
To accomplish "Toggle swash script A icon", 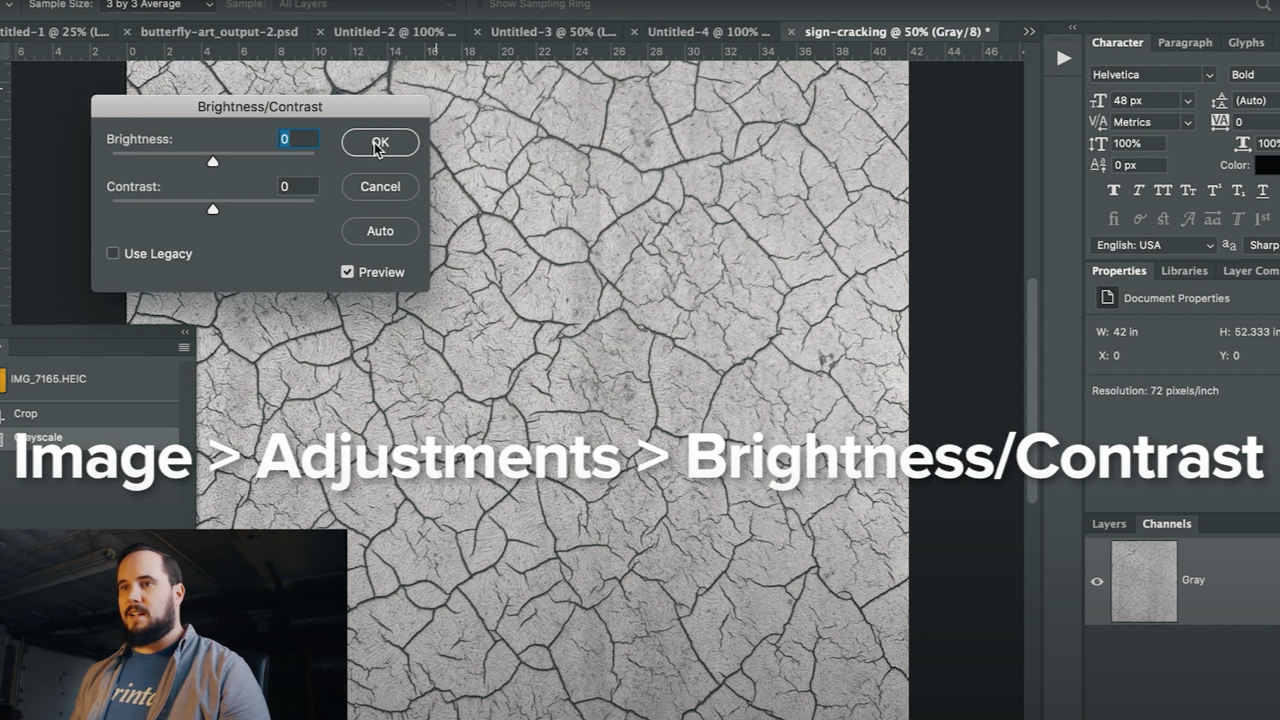I will click(1188, 219).
